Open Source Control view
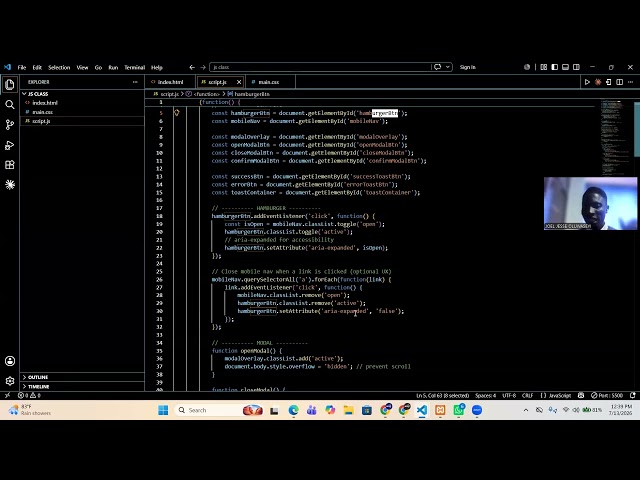 [x=10, y=124]
